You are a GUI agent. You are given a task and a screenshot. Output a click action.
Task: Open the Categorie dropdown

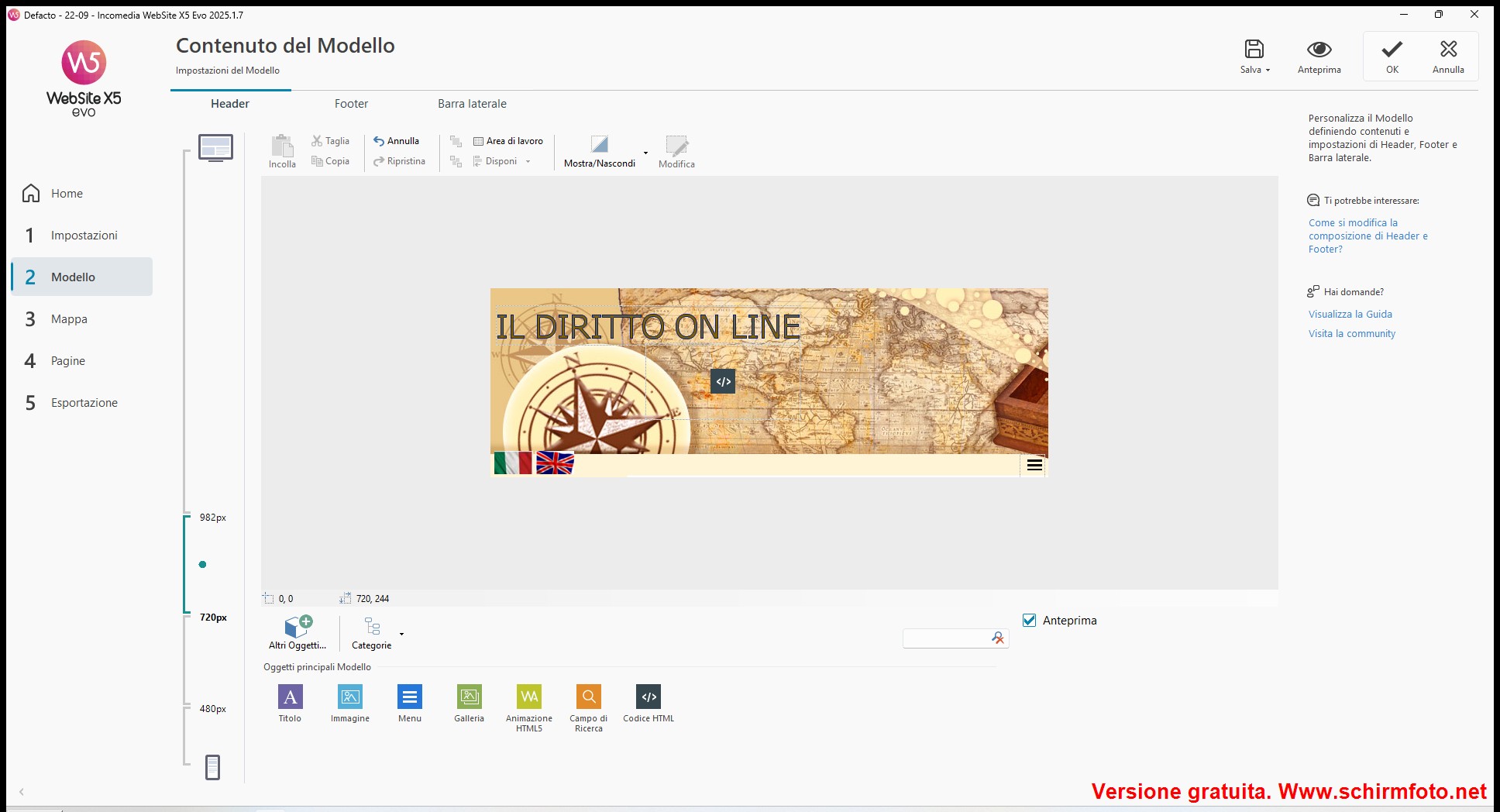[401, 634]
